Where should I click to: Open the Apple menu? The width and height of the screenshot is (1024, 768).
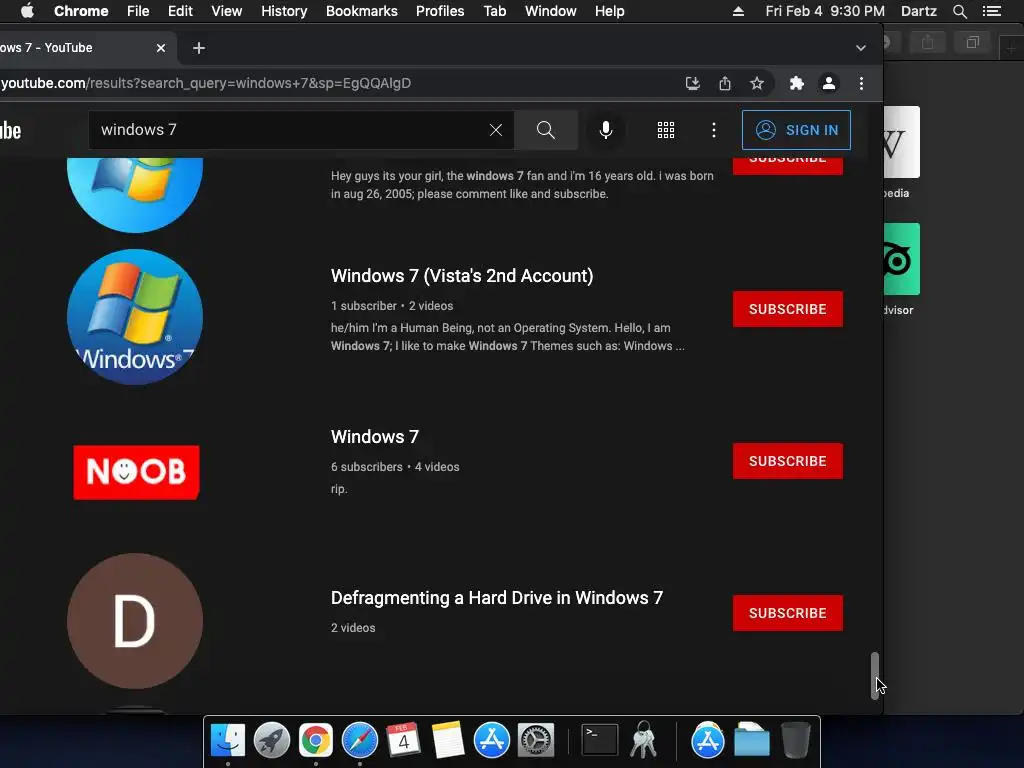[x=27, y=11]
